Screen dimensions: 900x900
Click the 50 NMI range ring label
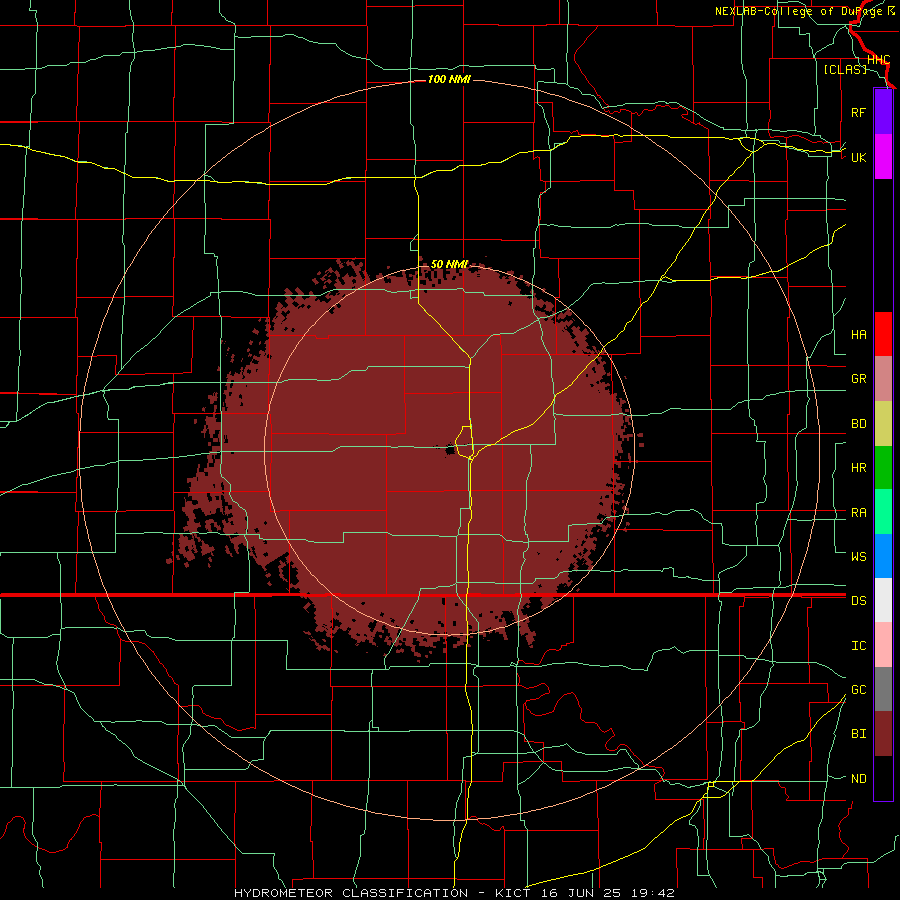[449, 264]
